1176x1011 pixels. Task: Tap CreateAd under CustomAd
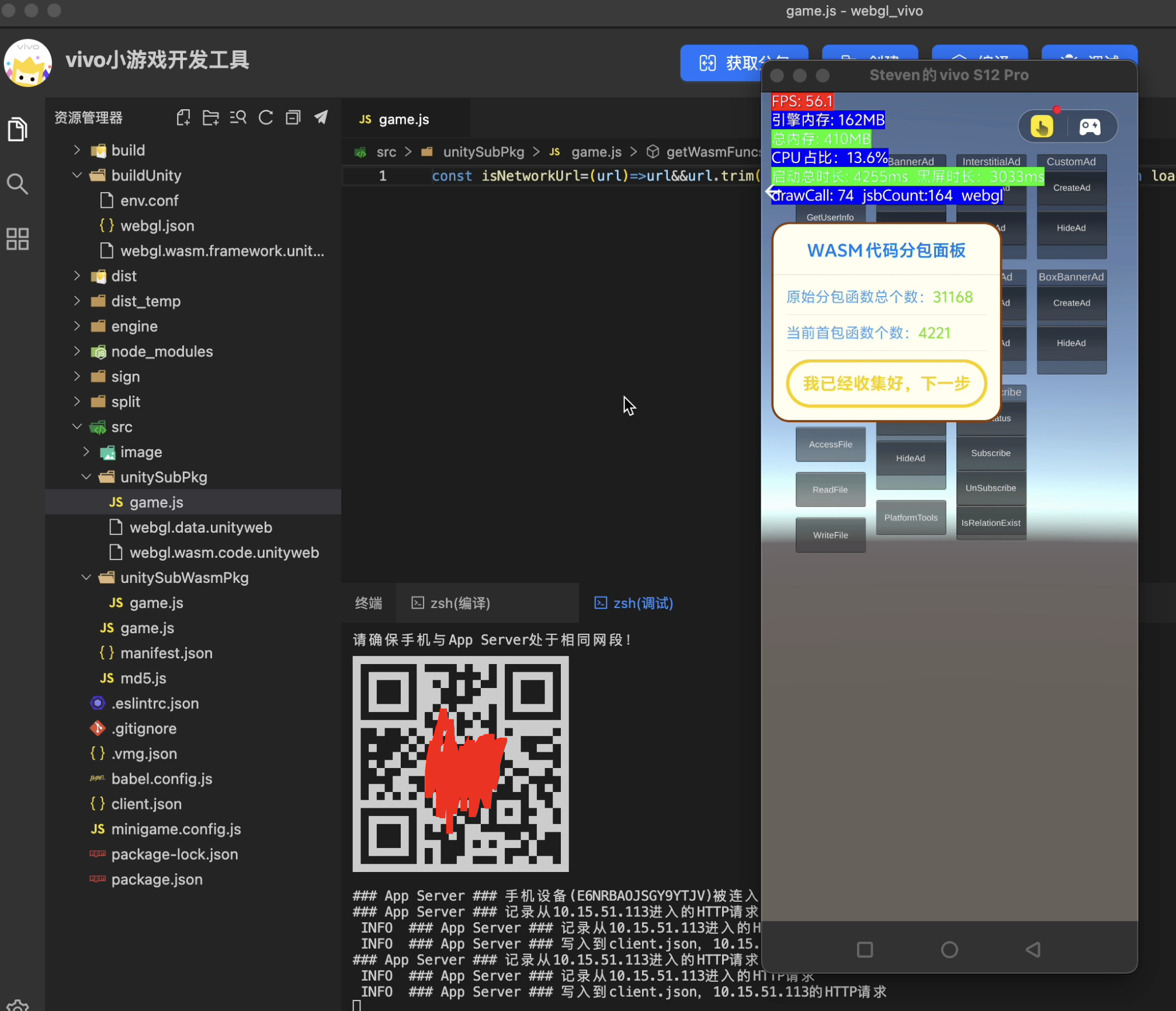(x=1071, y=188)
